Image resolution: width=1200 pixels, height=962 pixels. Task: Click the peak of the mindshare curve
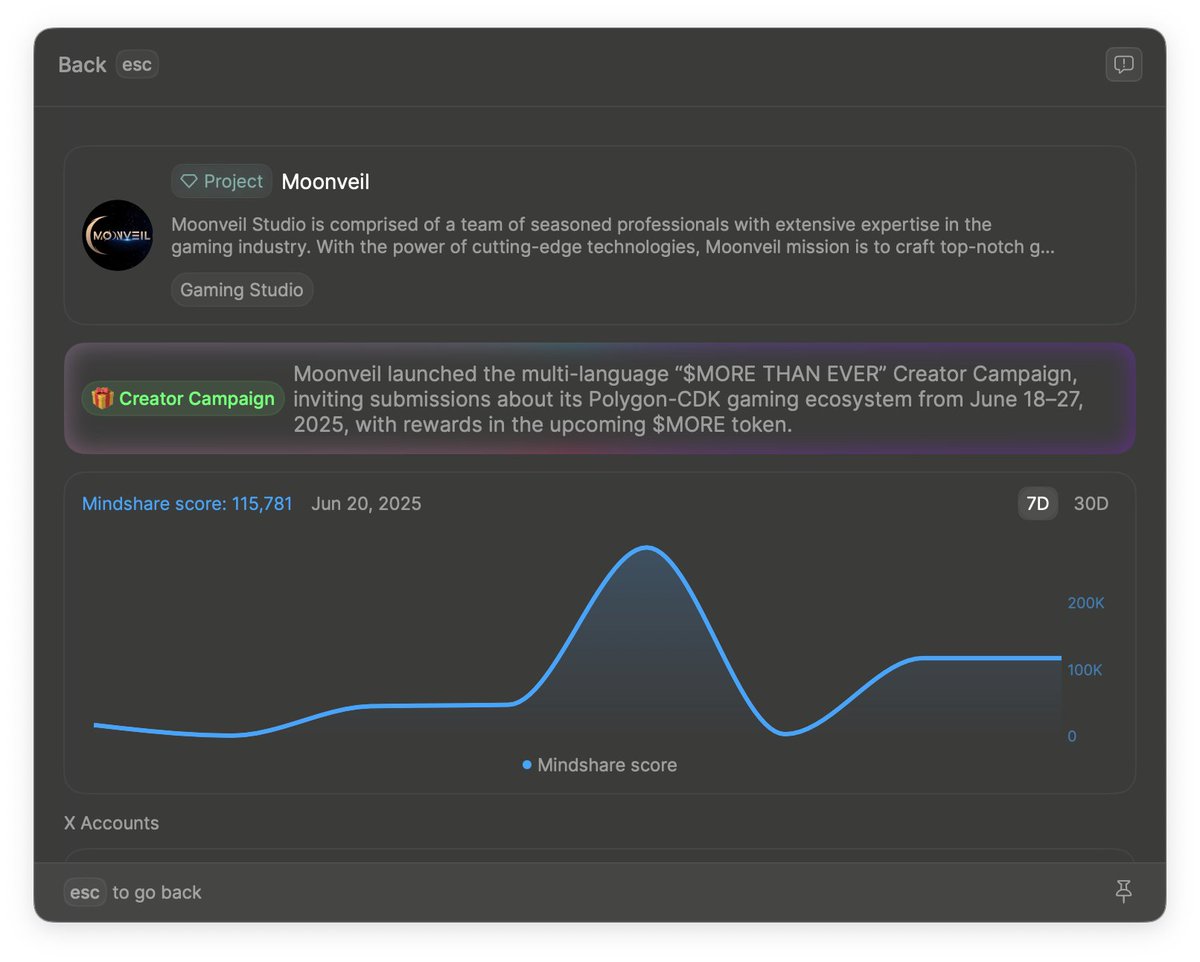pyautogui.click(x=647, y=548)
